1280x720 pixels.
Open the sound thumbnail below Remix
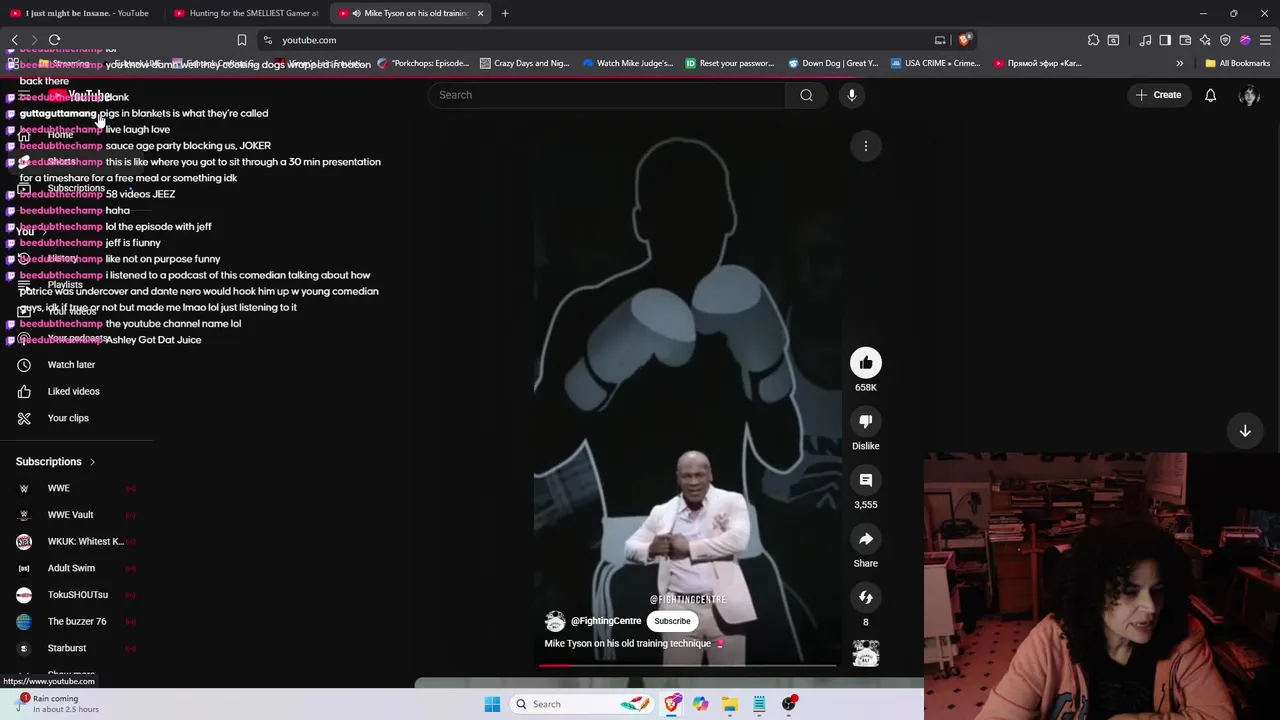866,653
